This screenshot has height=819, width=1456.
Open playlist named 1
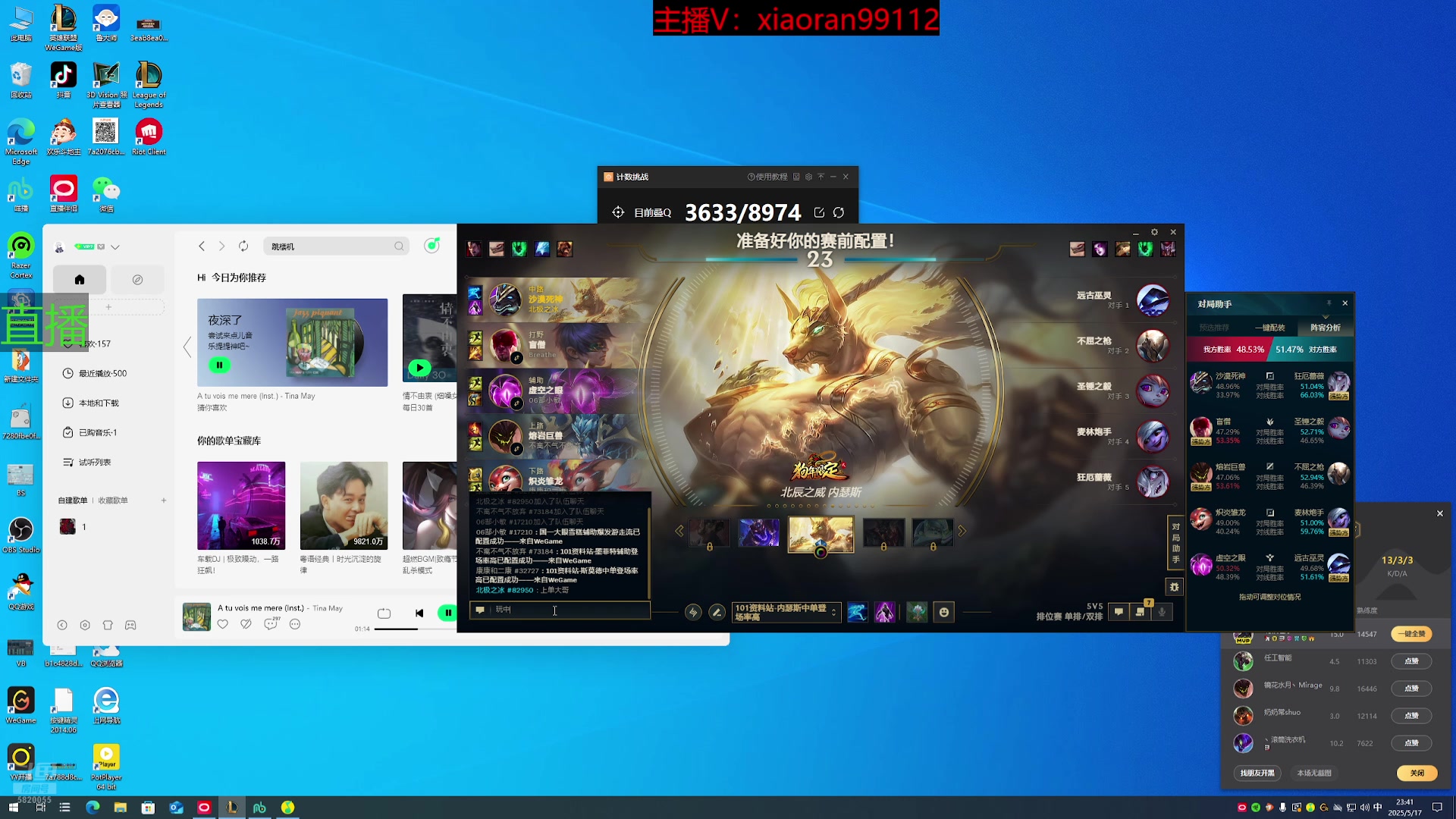tap(74, 527)
